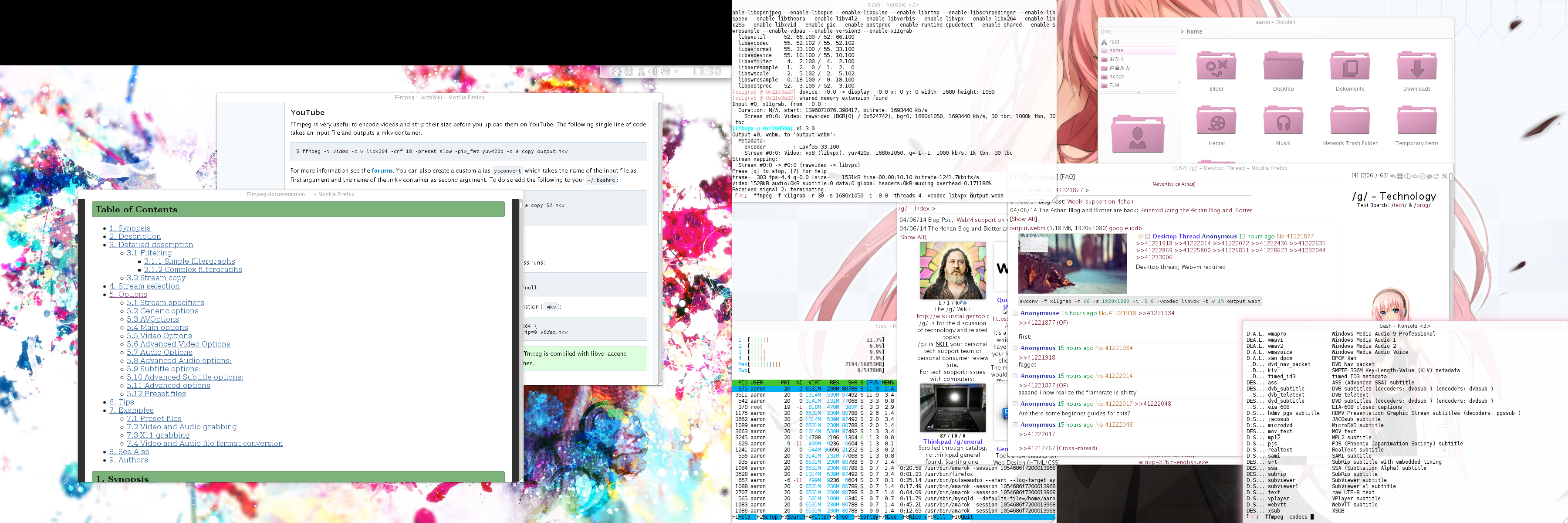
Task: Select root in Dolphin places panel
Action: (1138, 42)
